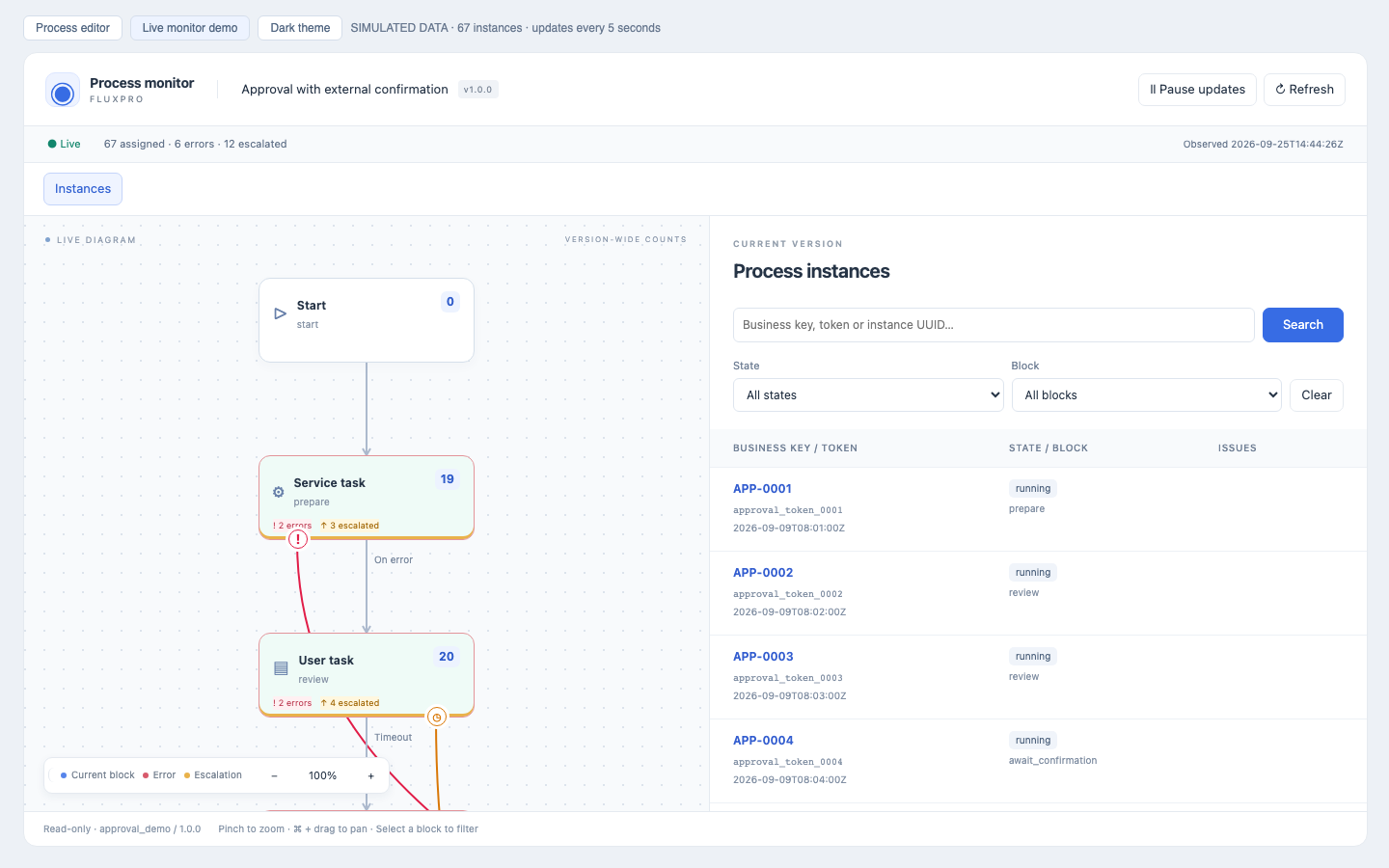Click the Live status indicator
This screenshot has height=868, width=1389.
point(64,144)
